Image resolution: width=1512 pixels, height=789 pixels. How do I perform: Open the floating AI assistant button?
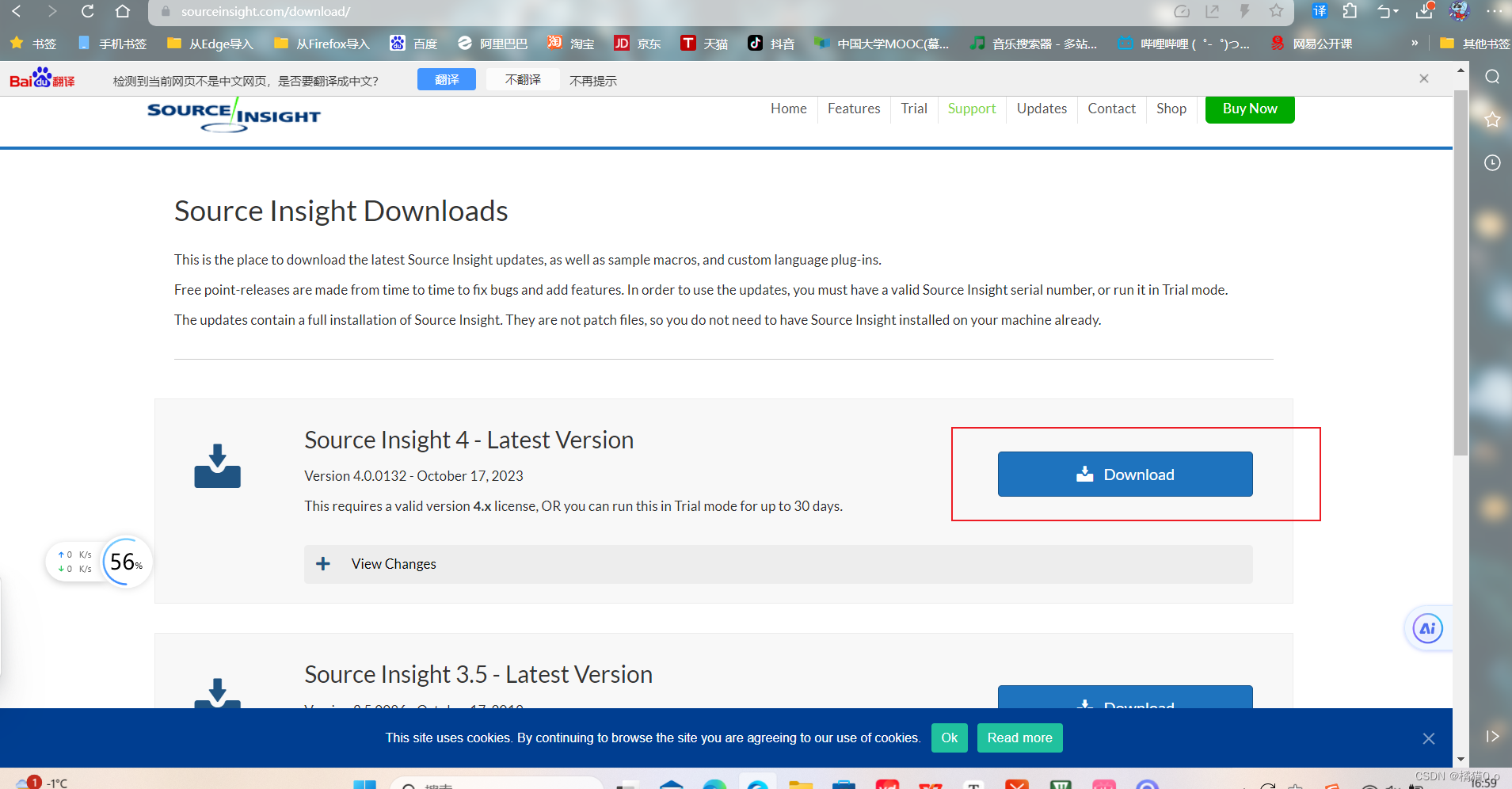[1427, 629]
